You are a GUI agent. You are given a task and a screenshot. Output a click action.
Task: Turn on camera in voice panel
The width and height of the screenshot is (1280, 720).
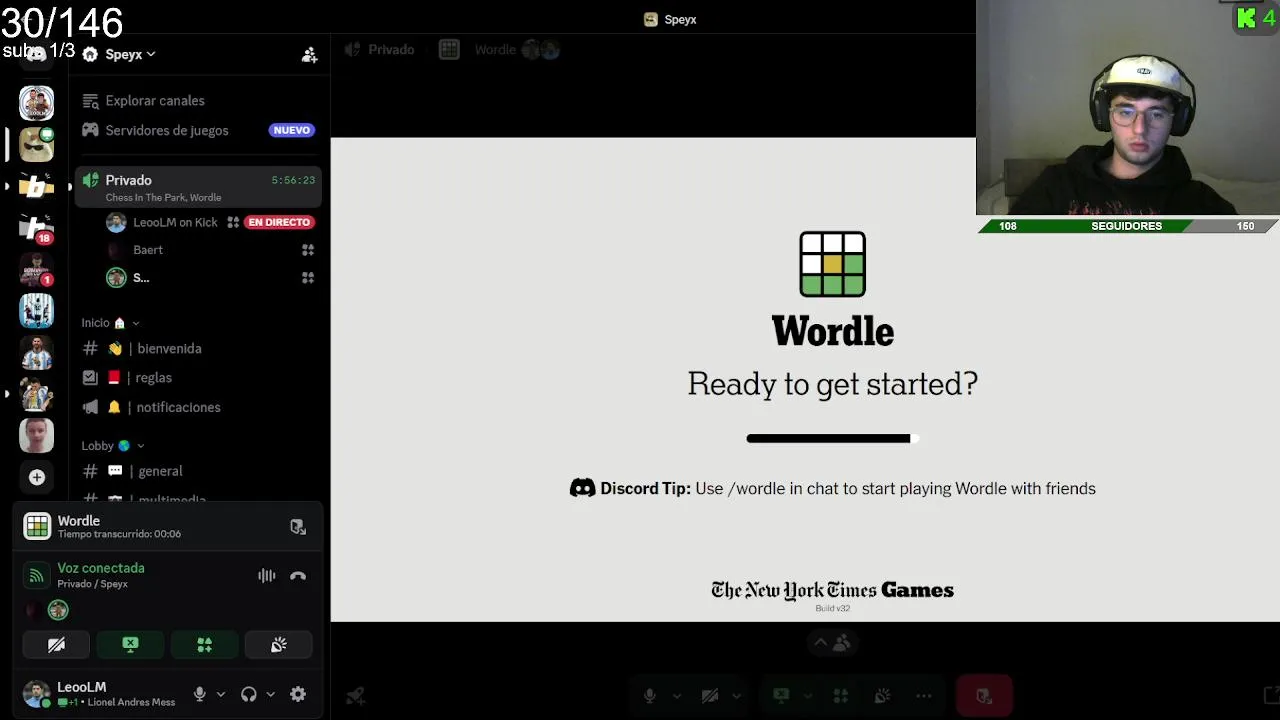[x=56, y=645]
